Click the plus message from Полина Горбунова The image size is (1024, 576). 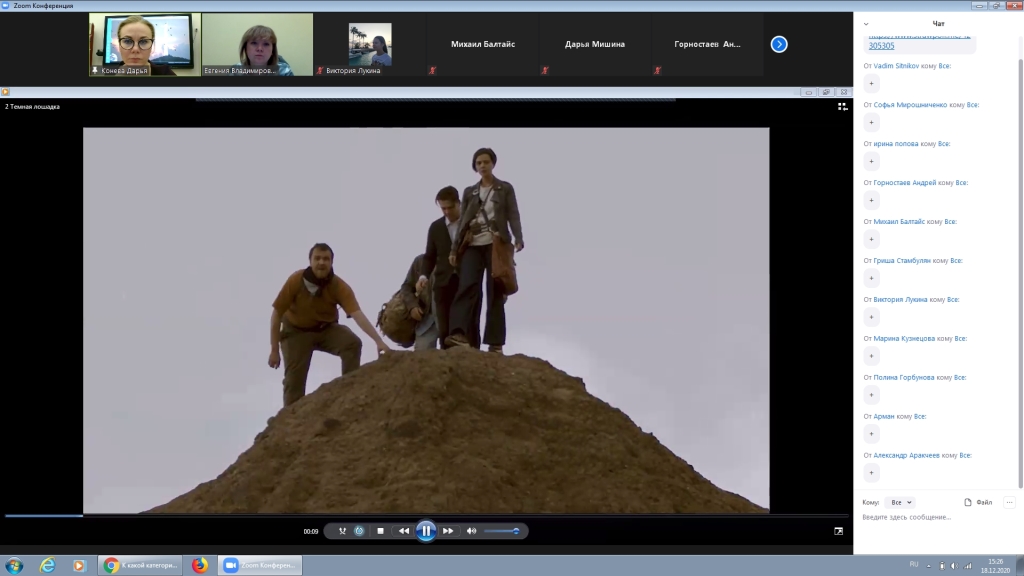[x=871, y=395]
